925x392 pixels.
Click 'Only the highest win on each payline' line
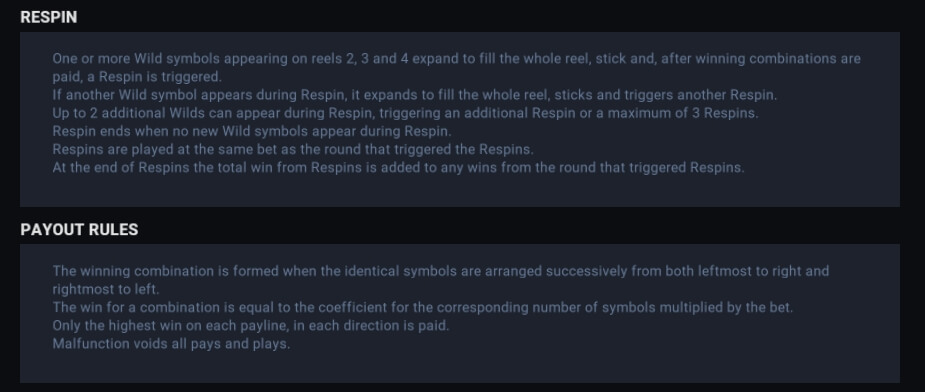[251, 326]
